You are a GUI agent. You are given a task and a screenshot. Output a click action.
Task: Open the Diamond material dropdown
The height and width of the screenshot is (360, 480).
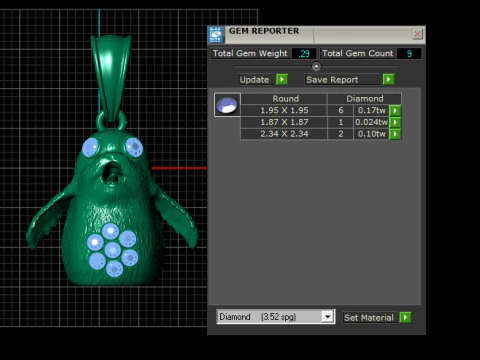coord(327,316)
